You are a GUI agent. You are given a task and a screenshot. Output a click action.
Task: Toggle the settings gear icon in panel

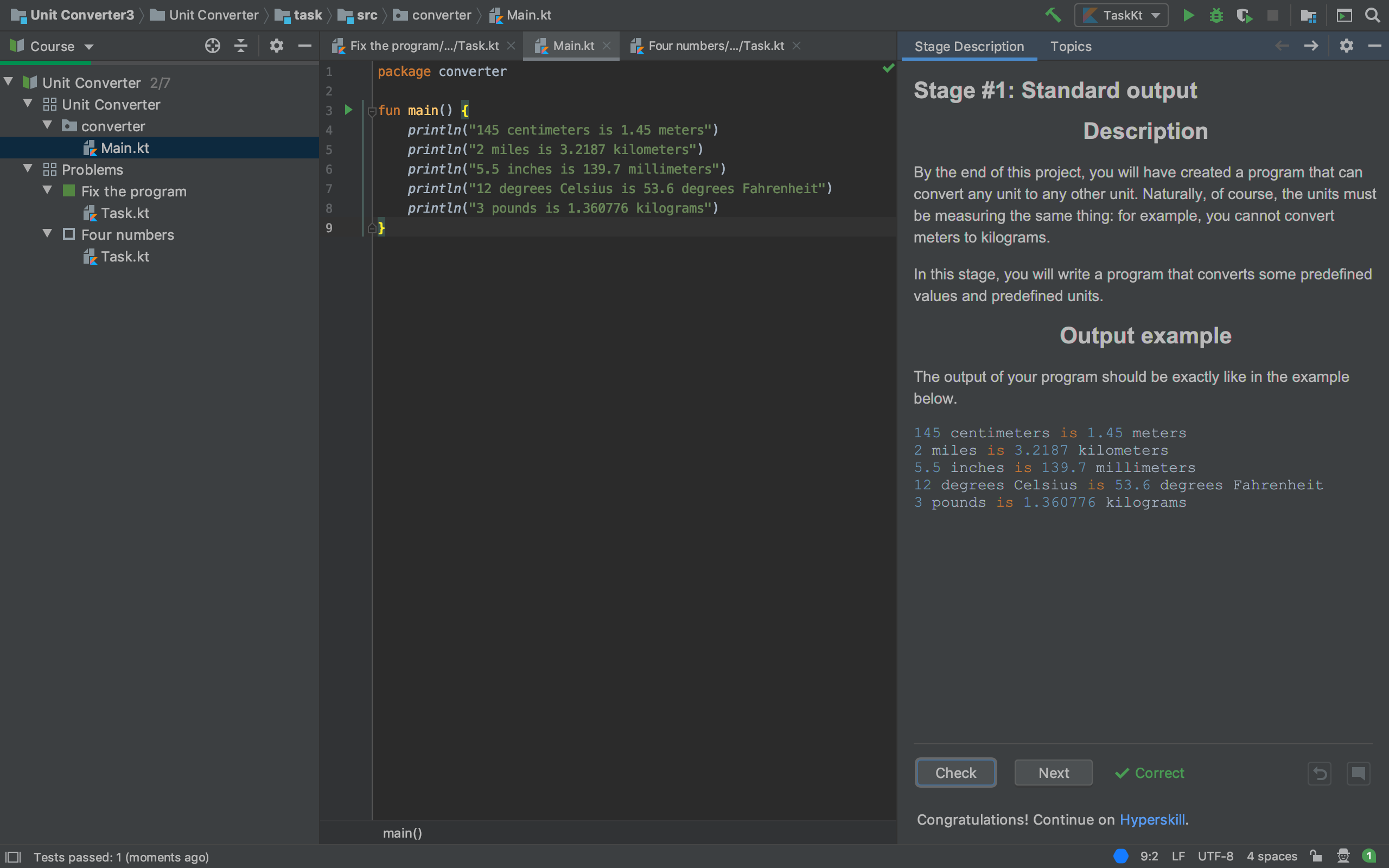(1347, 46)
